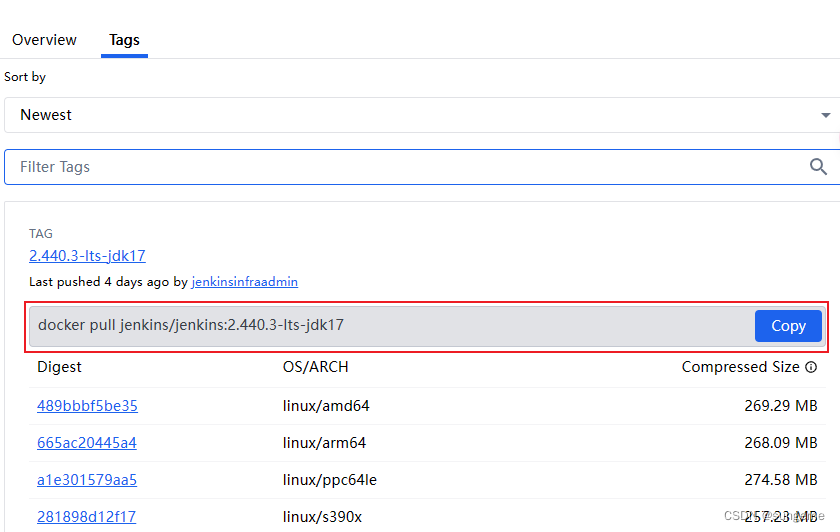Click the Compressed Size info icon
Screen dimensions: 840x532
(x=811, y=367)
